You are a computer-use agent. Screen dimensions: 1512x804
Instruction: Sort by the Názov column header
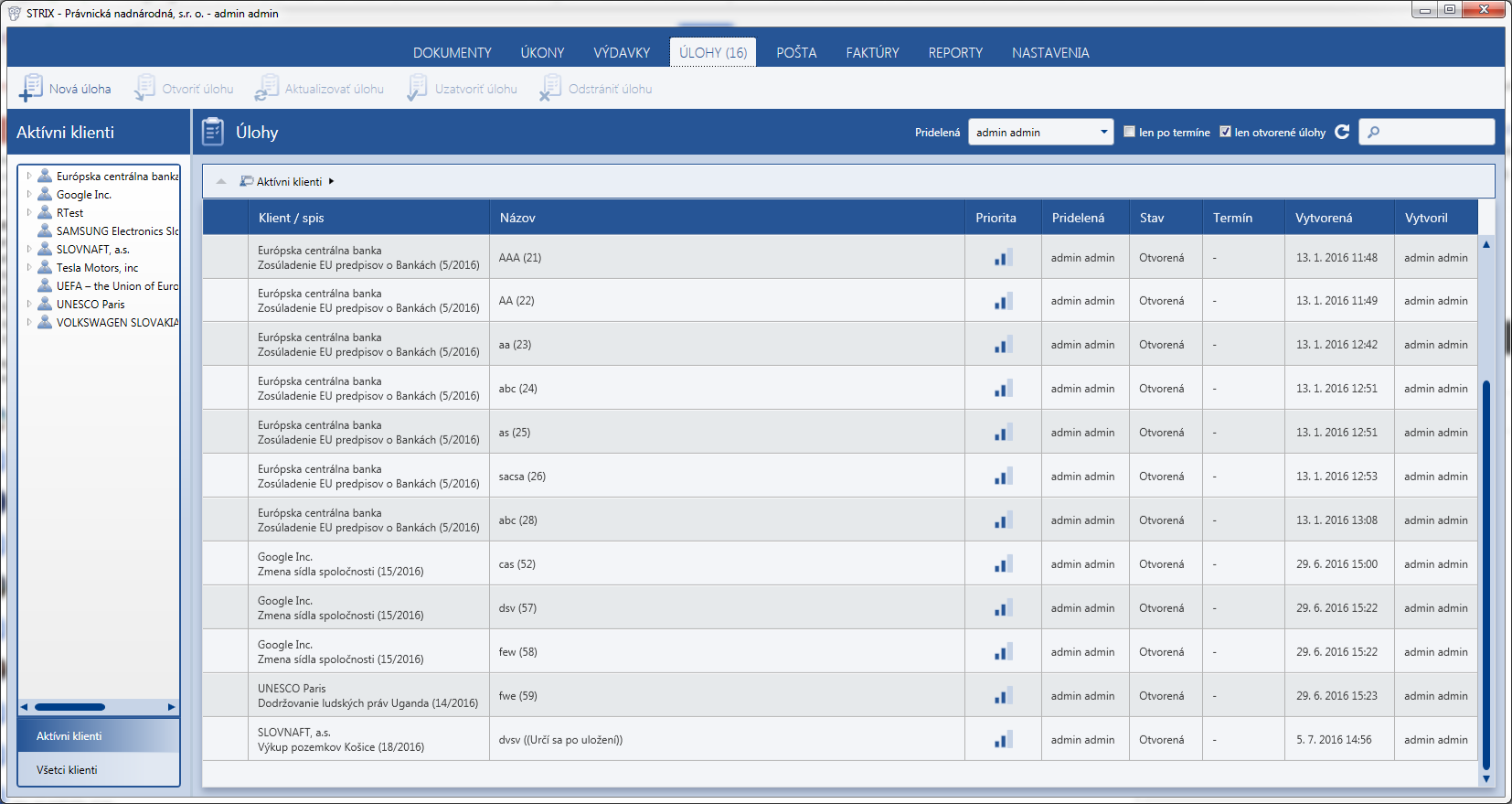click(x=728, y=218)
